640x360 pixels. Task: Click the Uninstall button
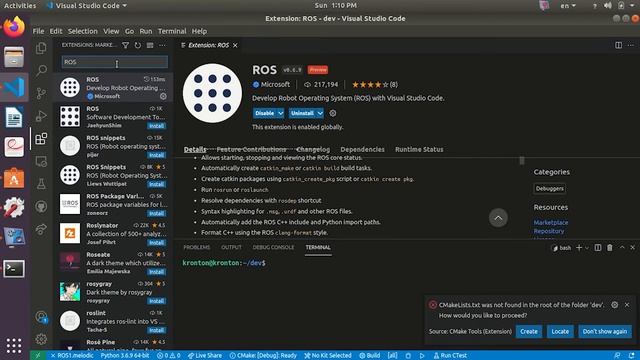click(x=302, y=113)
